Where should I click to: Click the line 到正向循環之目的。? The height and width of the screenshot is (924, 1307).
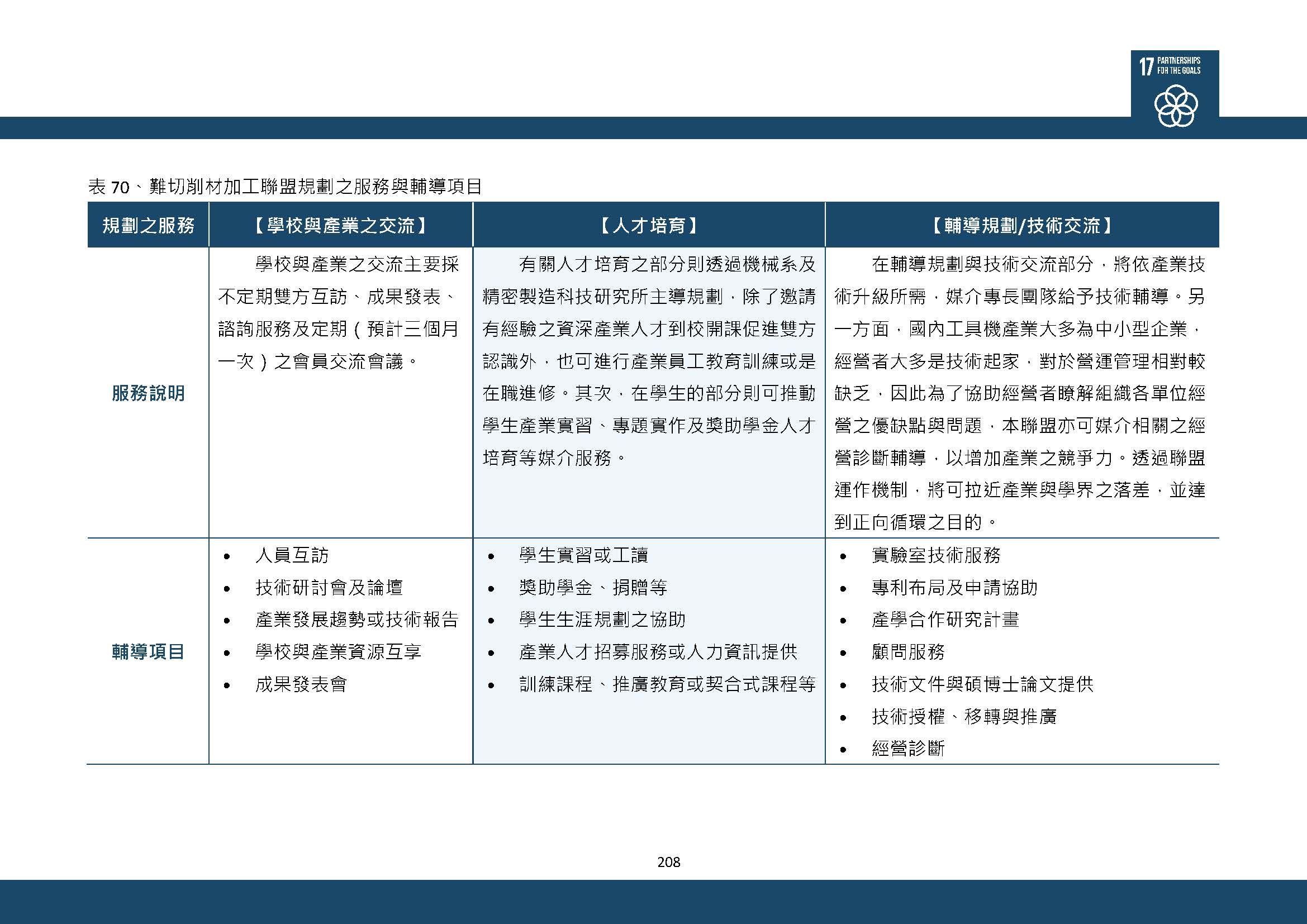916,522
